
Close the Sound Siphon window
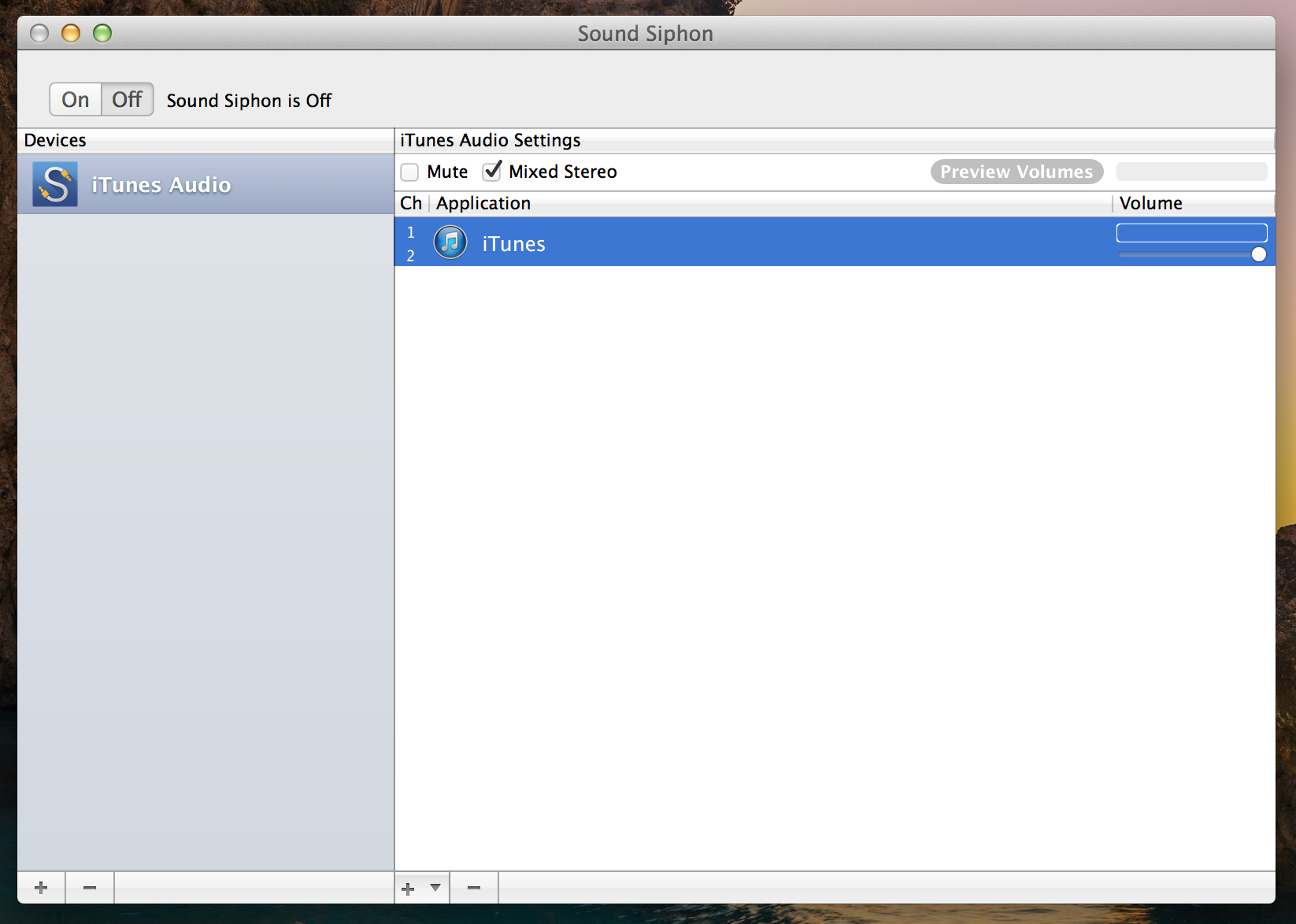pos(39,33)
